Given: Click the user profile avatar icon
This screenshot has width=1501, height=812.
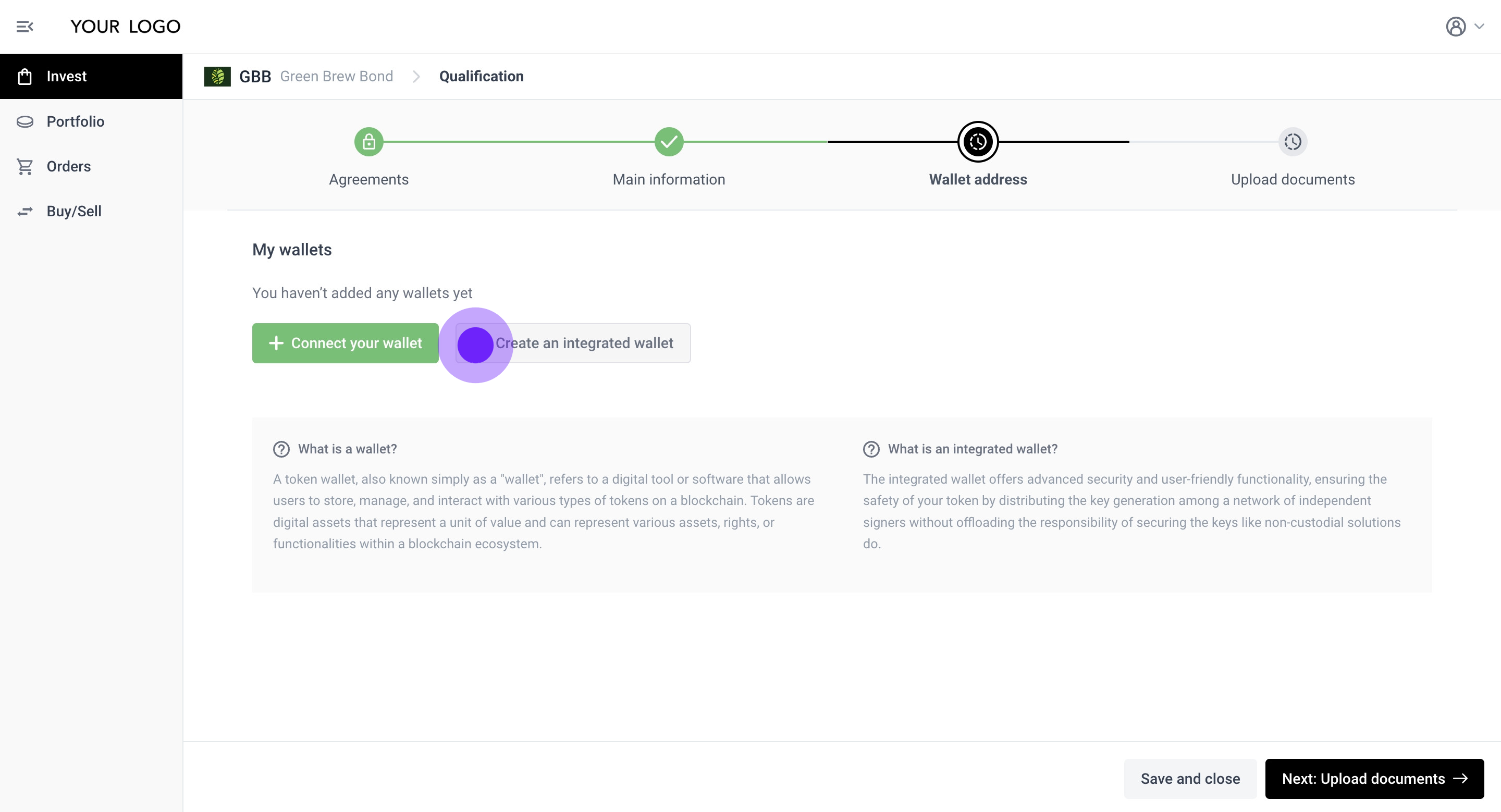Looking at the screenshot, I should pos(1455,27).
